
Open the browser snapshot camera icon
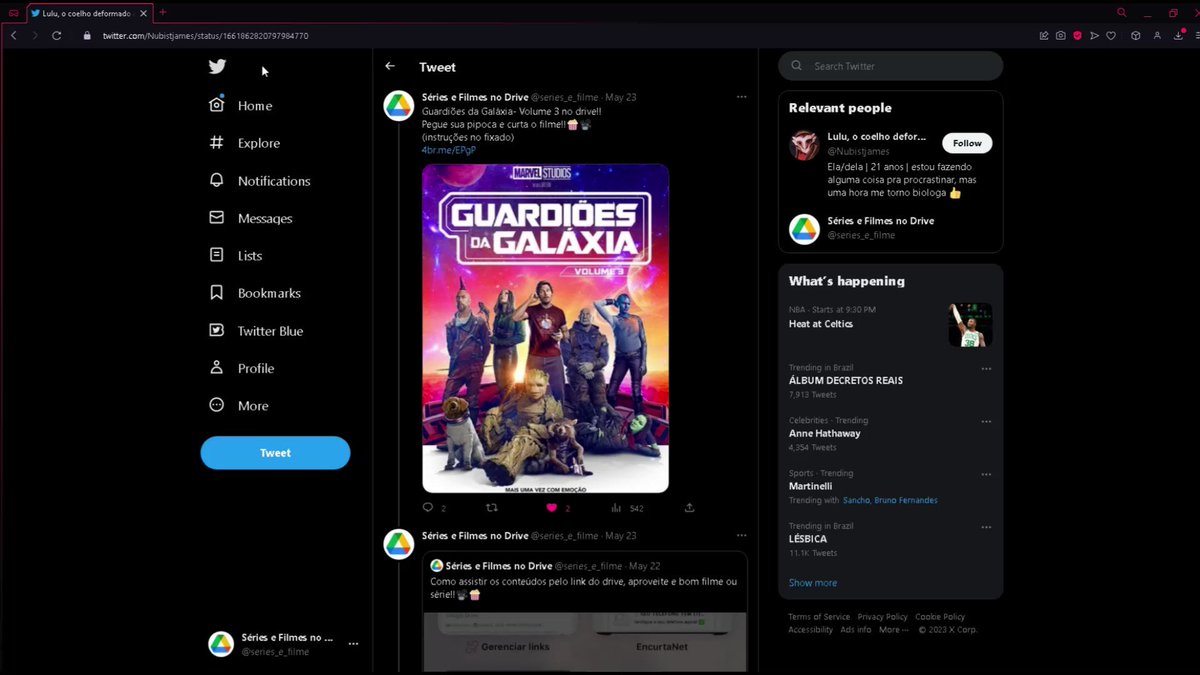(1060, 35)
